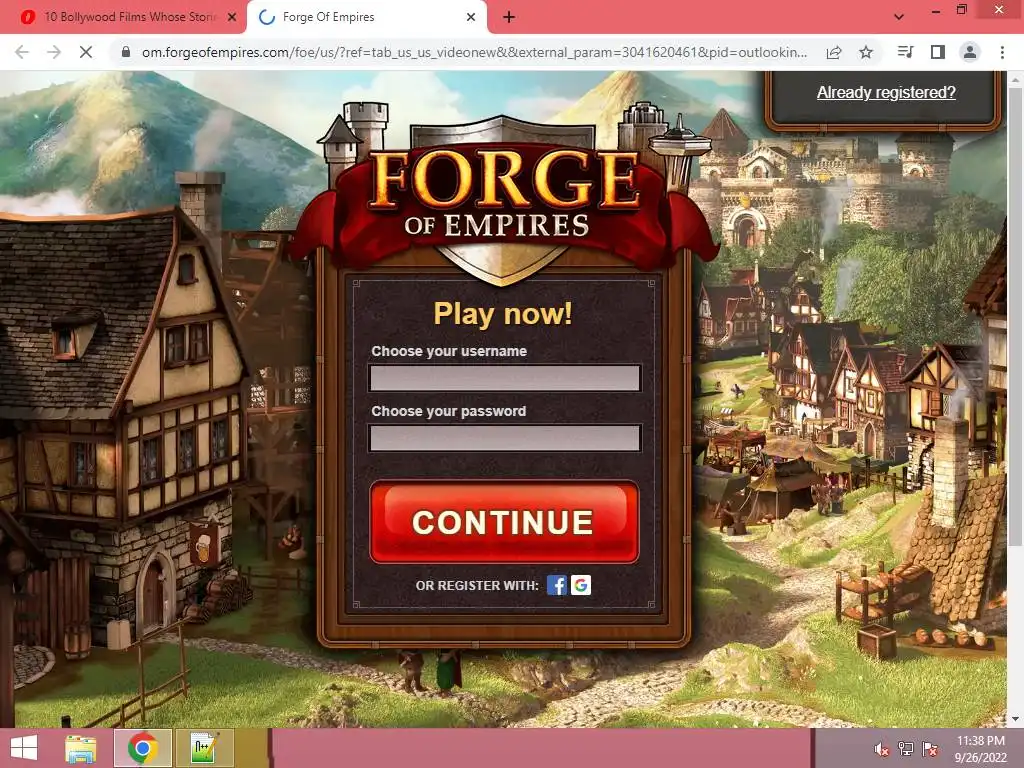Open the media controls icon
Image resolution: width=1024 pixels, height=768 pixels.
point(906,52)
